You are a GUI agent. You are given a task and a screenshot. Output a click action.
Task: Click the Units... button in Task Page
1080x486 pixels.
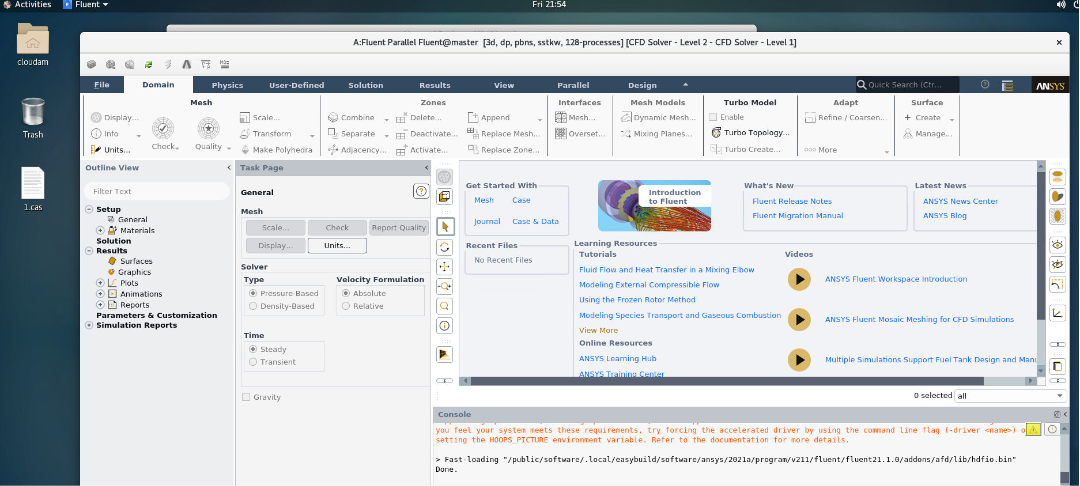(x=337, y=245)
